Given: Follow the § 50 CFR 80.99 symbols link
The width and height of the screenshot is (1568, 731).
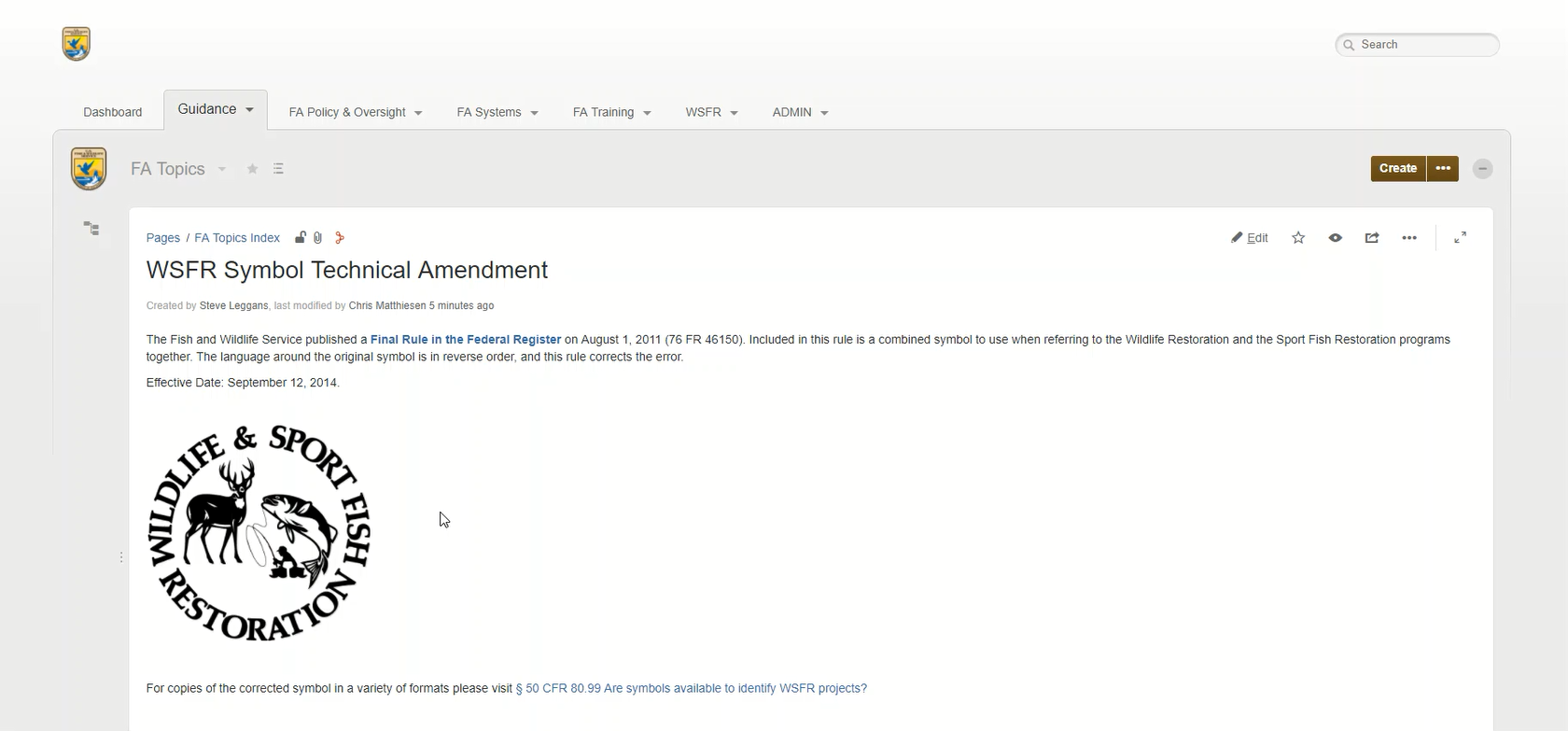Looking at the screenshot, I should (x=692, y=688).
